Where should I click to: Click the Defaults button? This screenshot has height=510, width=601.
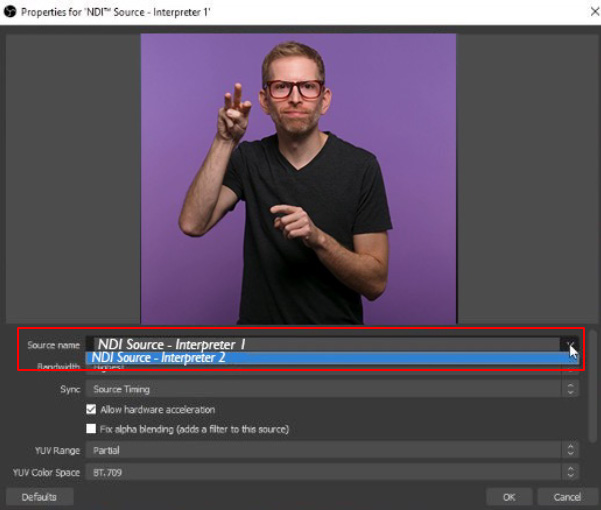coord(39,497)
